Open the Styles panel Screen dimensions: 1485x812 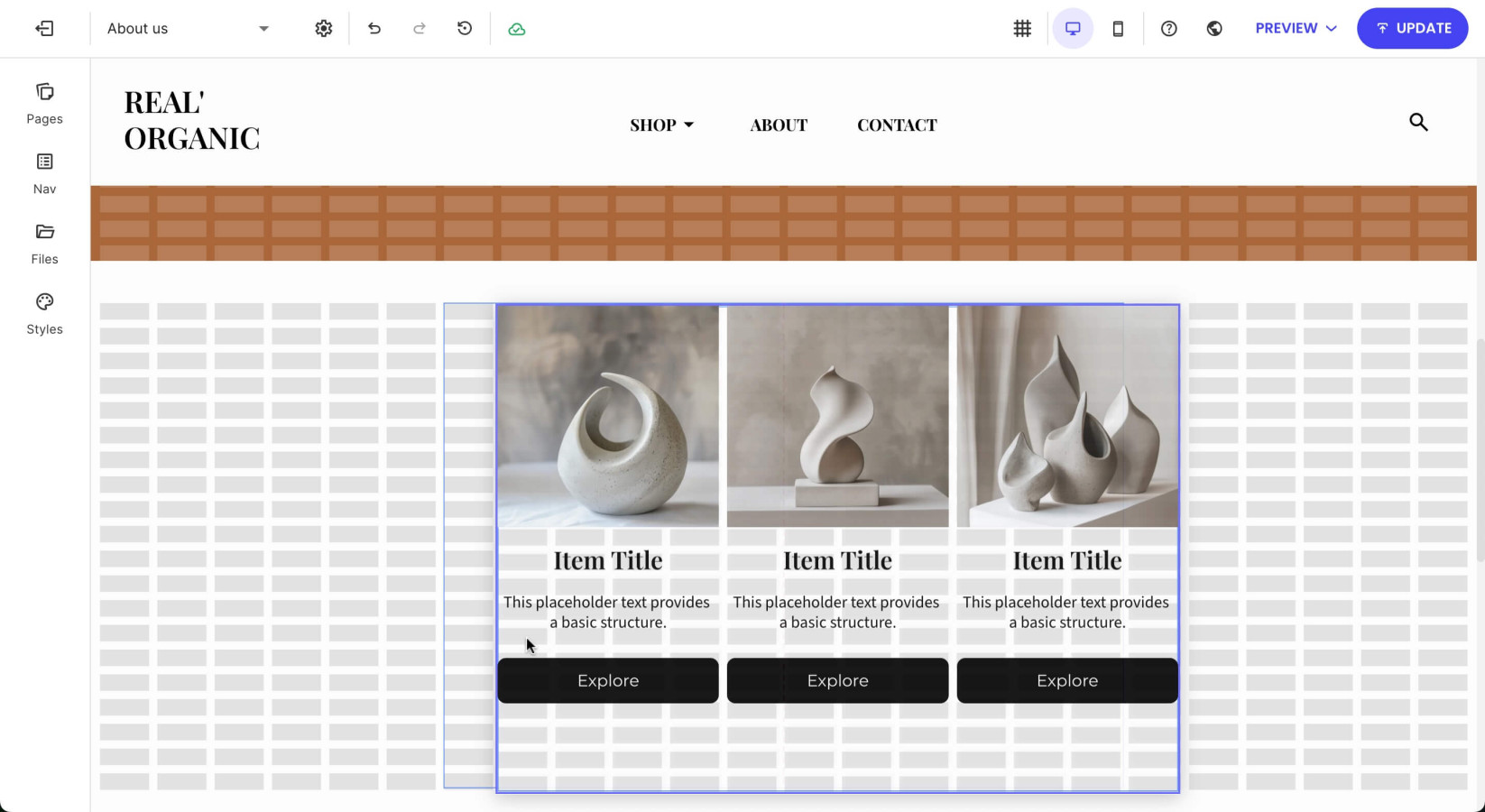click(44, 315)
